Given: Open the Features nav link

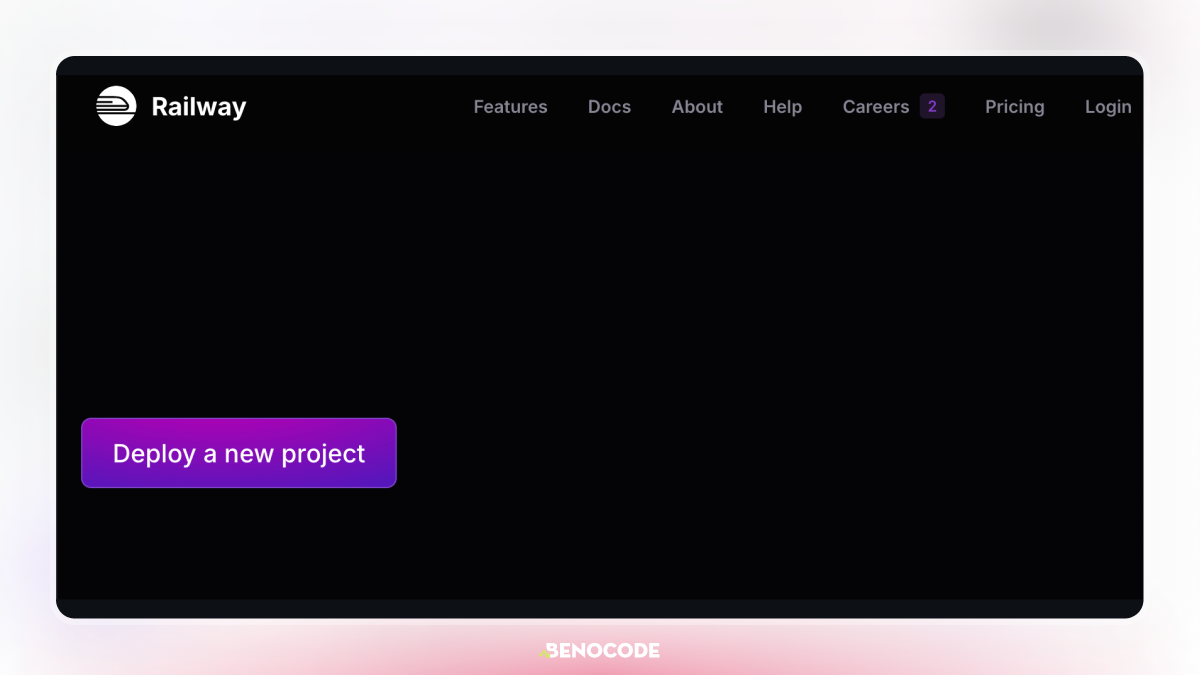Looking at the screenshot, I should click(511, 107).
